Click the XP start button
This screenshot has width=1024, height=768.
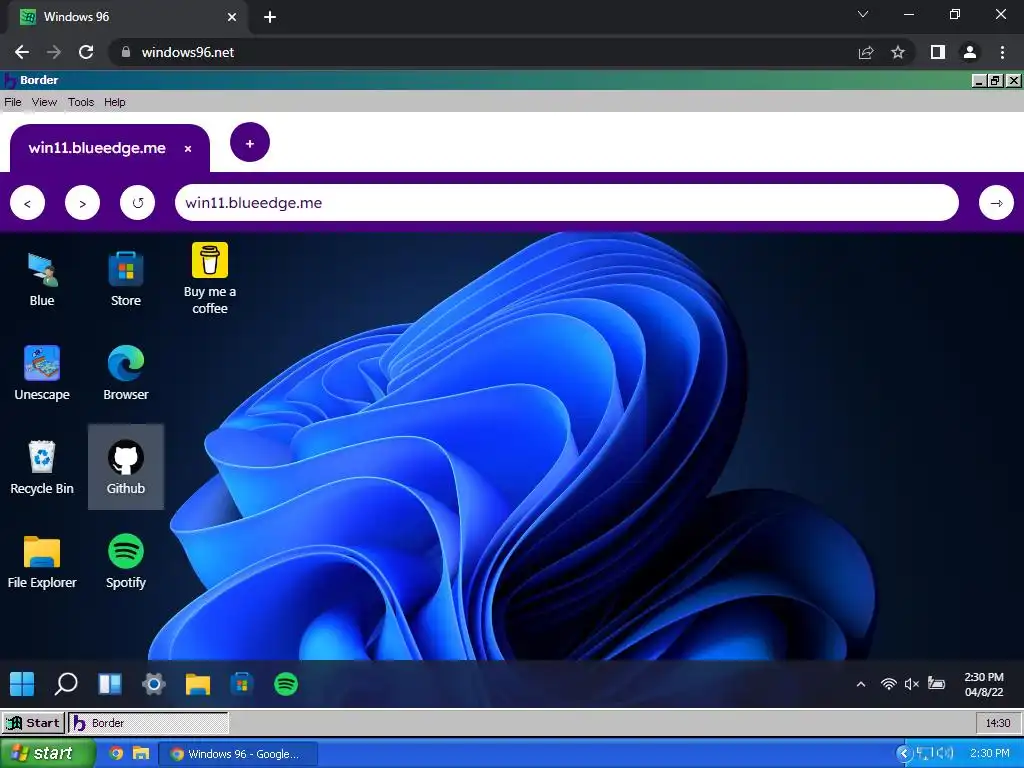pos(47,754)
